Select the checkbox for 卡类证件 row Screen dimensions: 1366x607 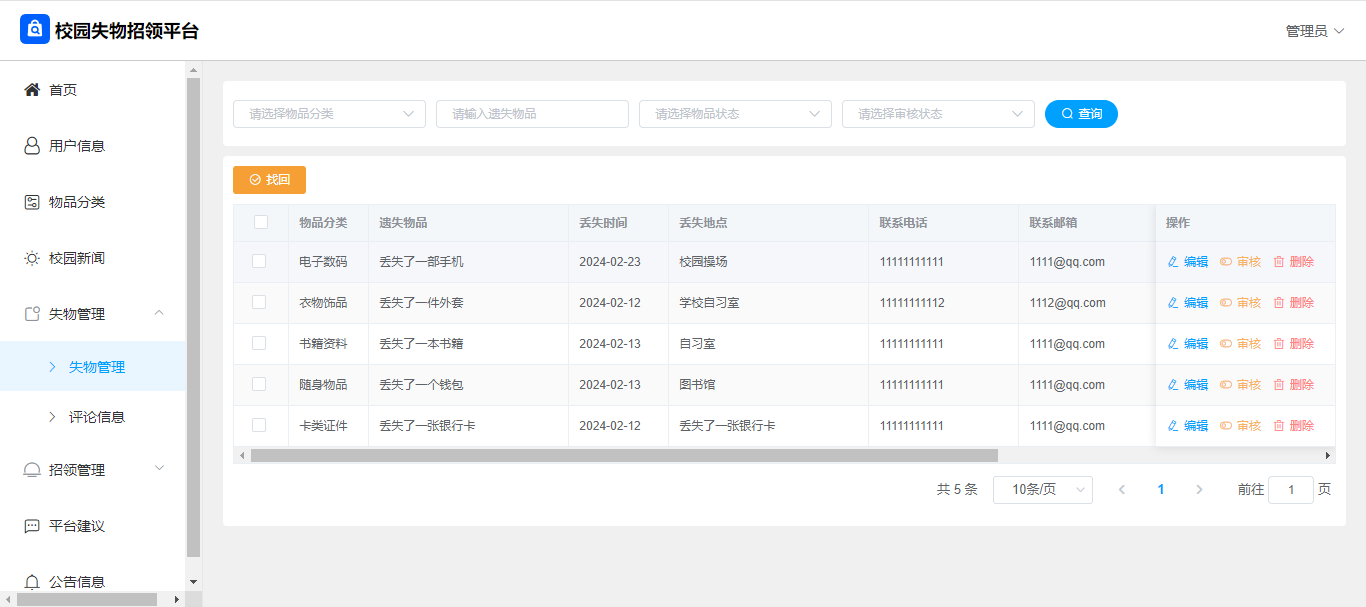pyautogui.click(x=259, y=425)
